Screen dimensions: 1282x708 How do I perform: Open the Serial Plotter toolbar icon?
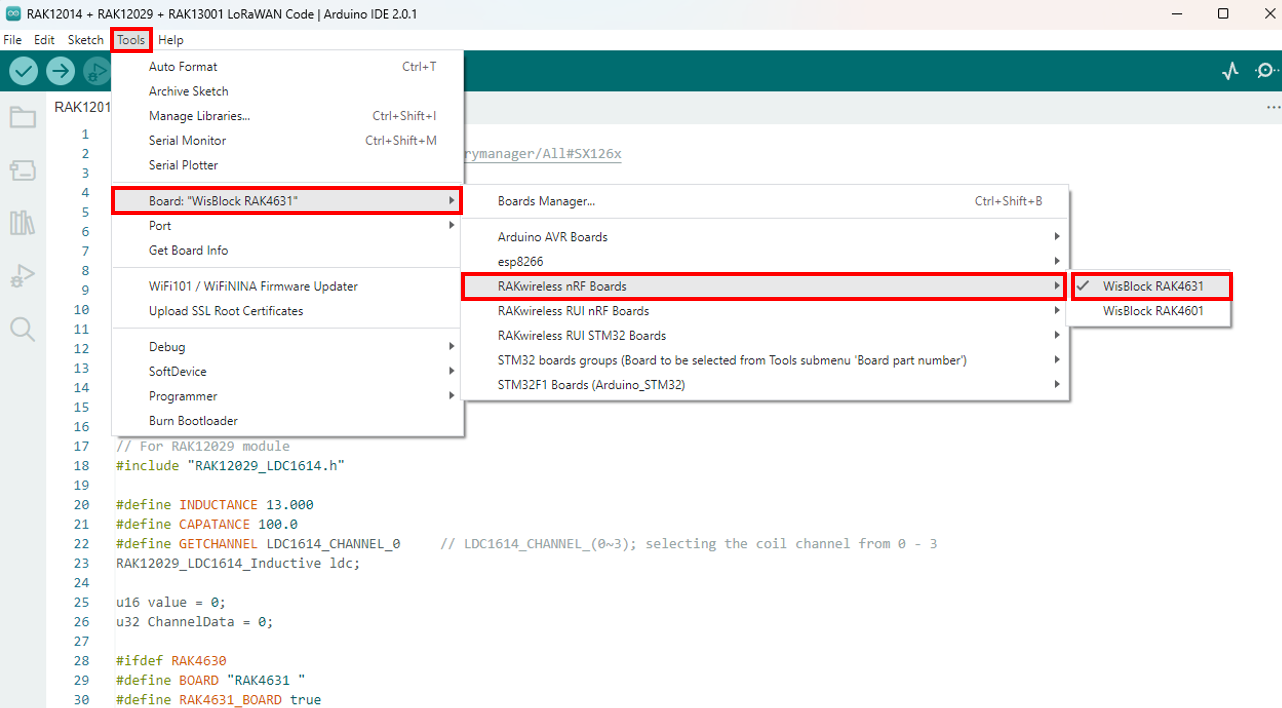click(1231, 71)
